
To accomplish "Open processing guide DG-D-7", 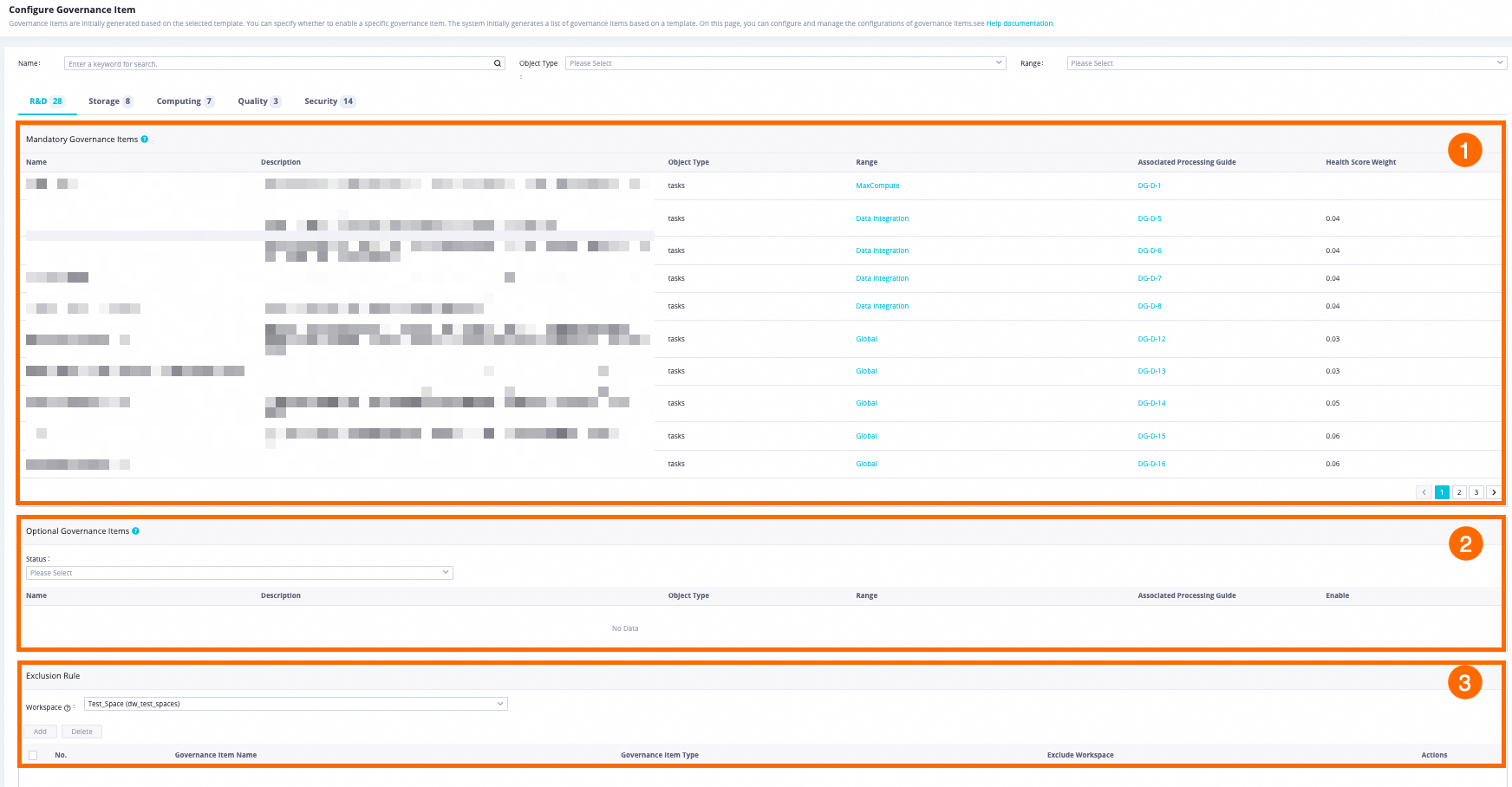I will 1150,278.
